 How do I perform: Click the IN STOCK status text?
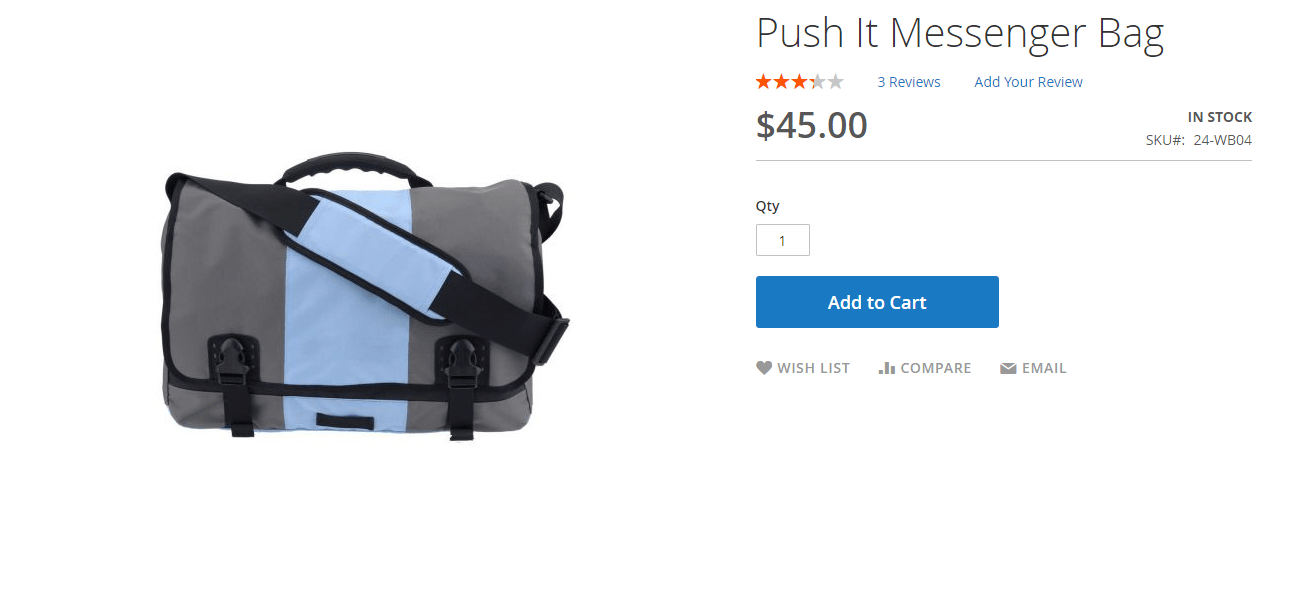coord(1220,117)
